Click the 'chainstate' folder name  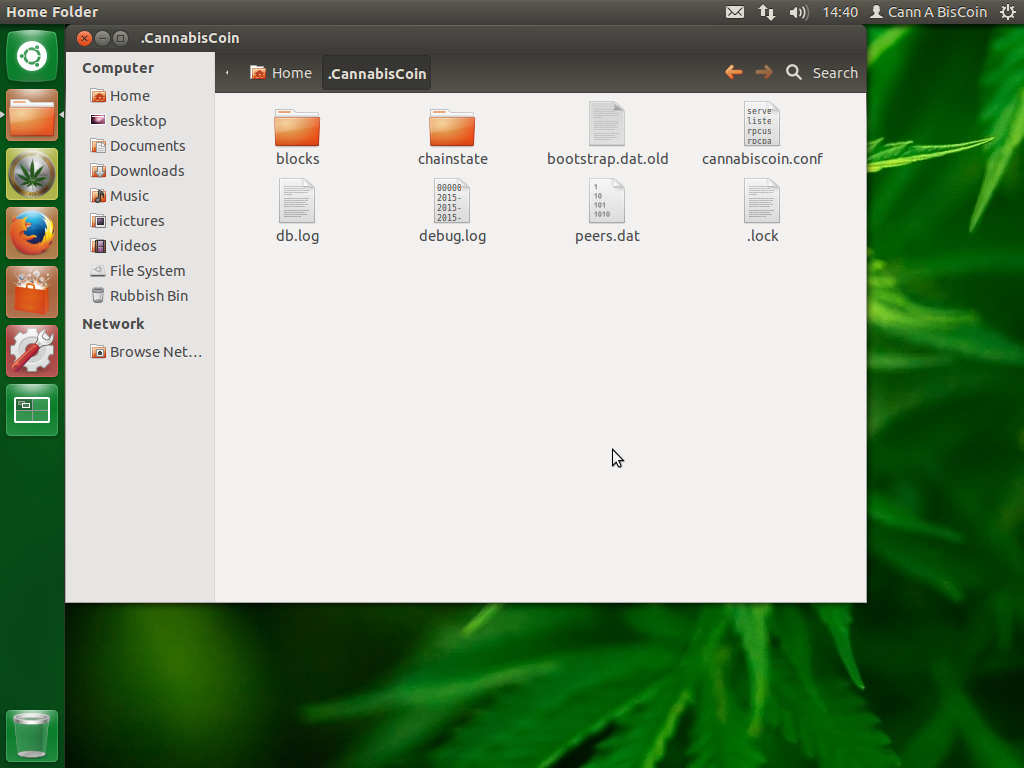coord(453,159)
